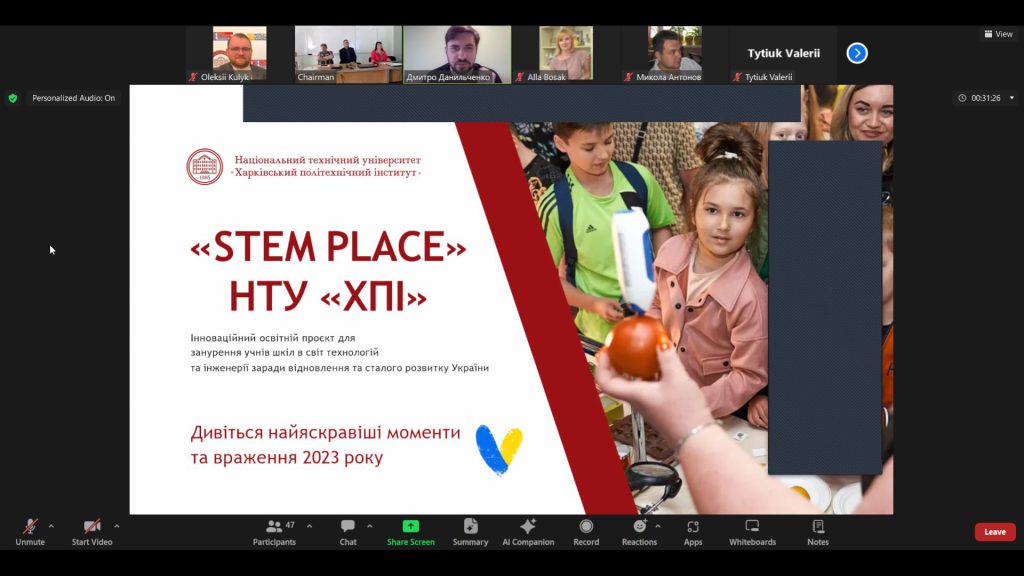Select Alla Bosak video thumbnail

566,54
